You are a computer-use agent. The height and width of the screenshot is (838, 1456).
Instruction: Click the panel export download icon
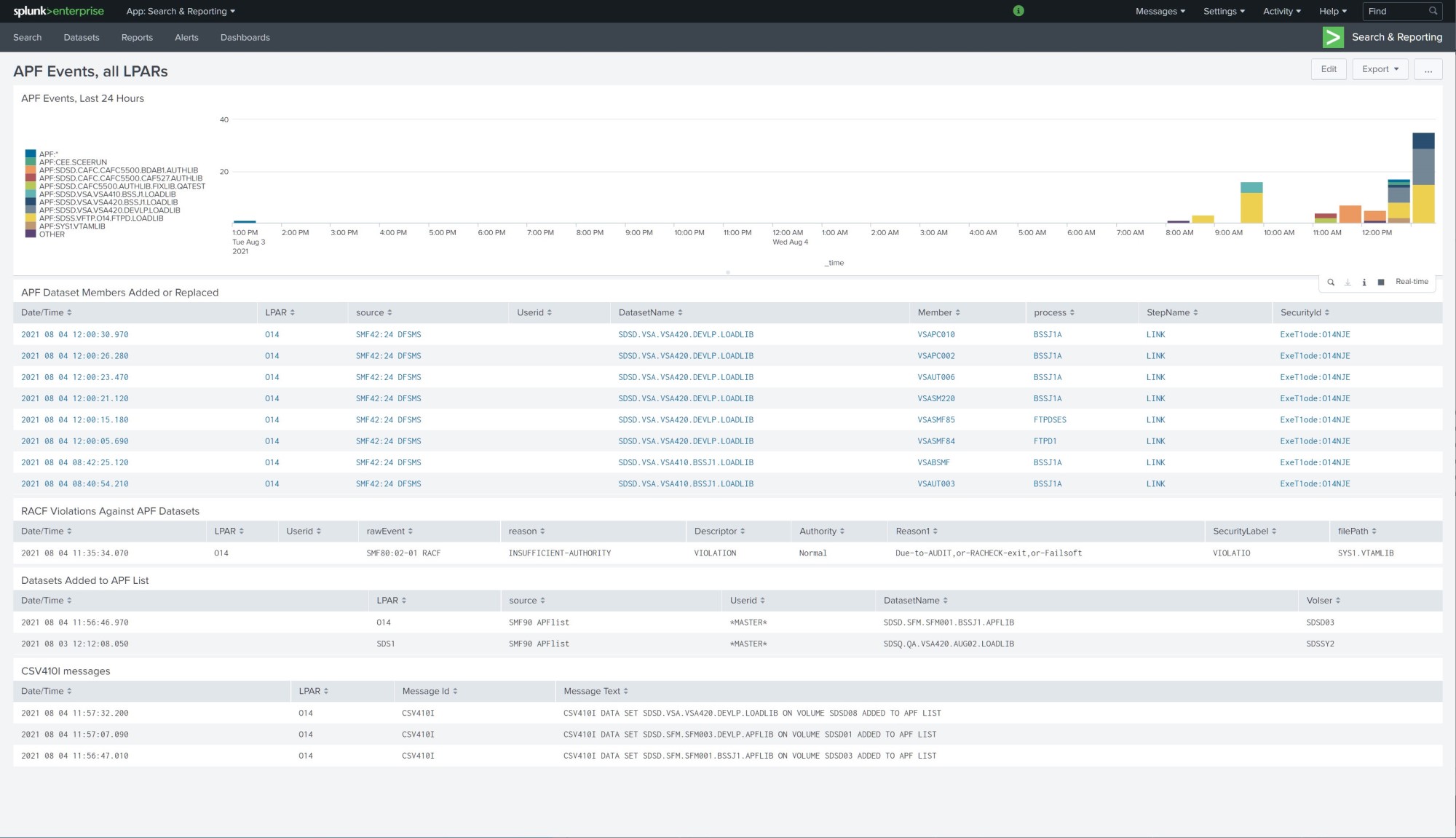coord(1348,282)
